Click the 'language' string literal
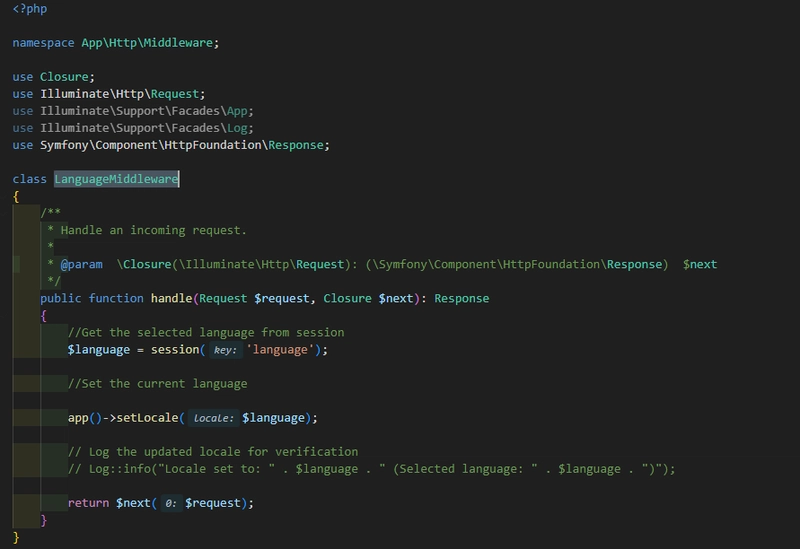This screenshot has width=800, height=549. [281, 349]
